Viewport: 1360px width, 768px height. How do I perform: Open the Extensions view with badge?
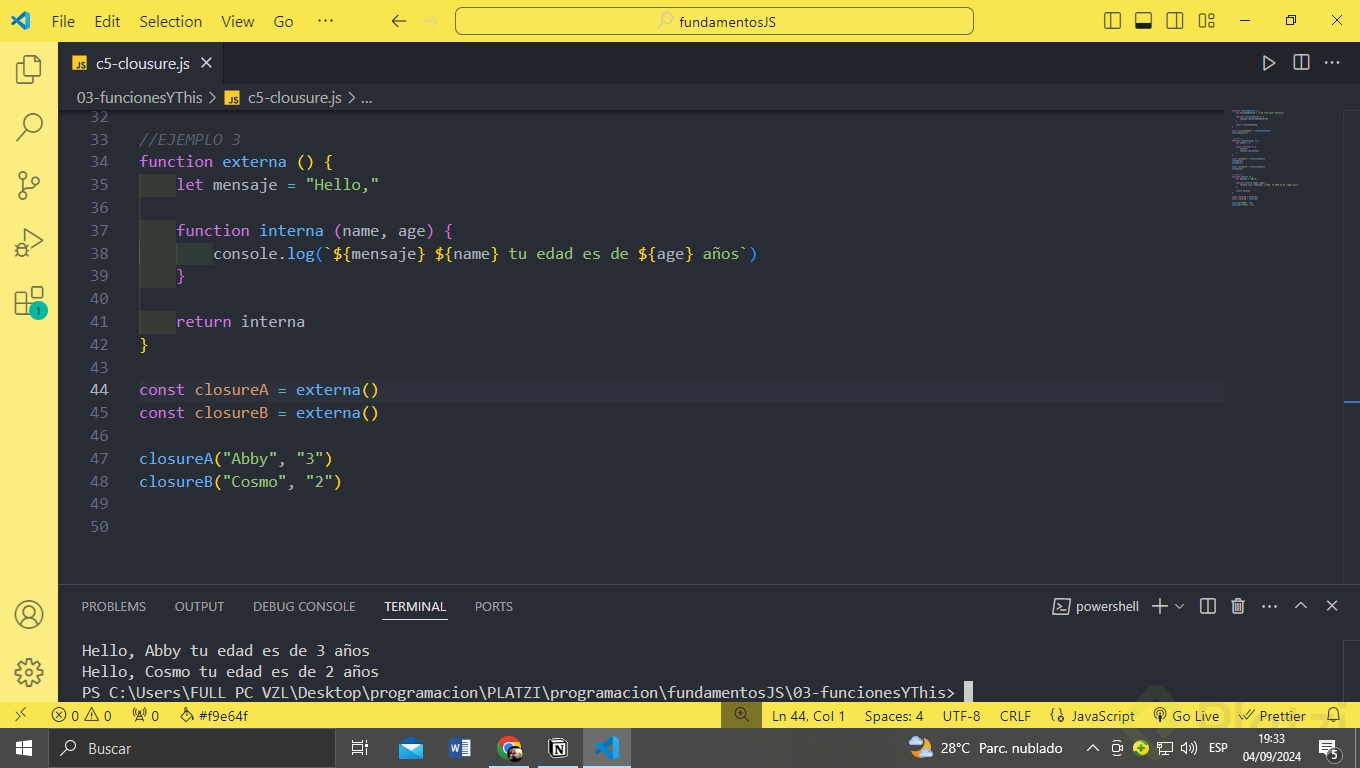[29, 302]
